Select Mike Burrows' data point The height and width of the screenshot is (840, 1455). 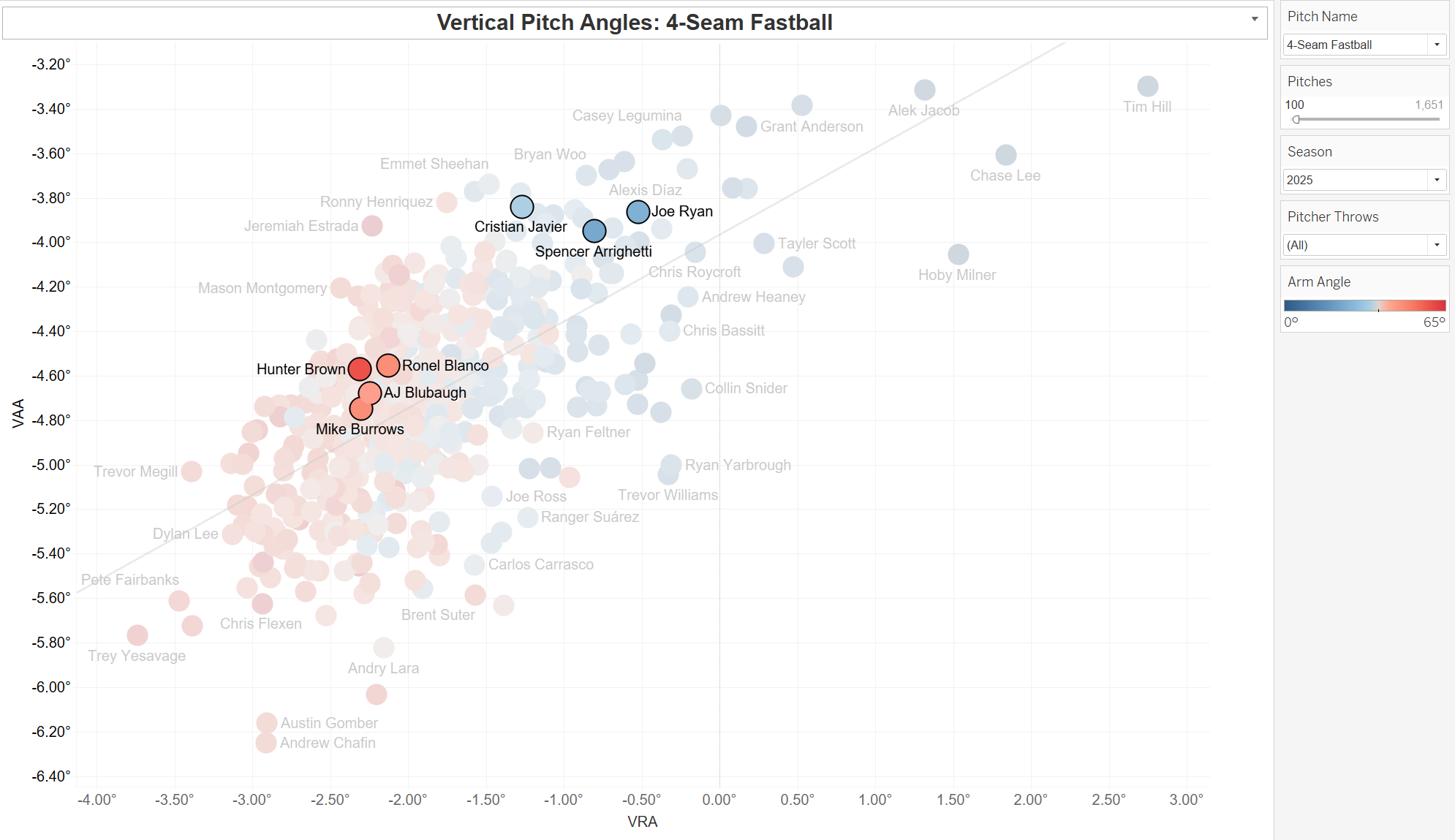pyautogui.click(x=361, y=409)
